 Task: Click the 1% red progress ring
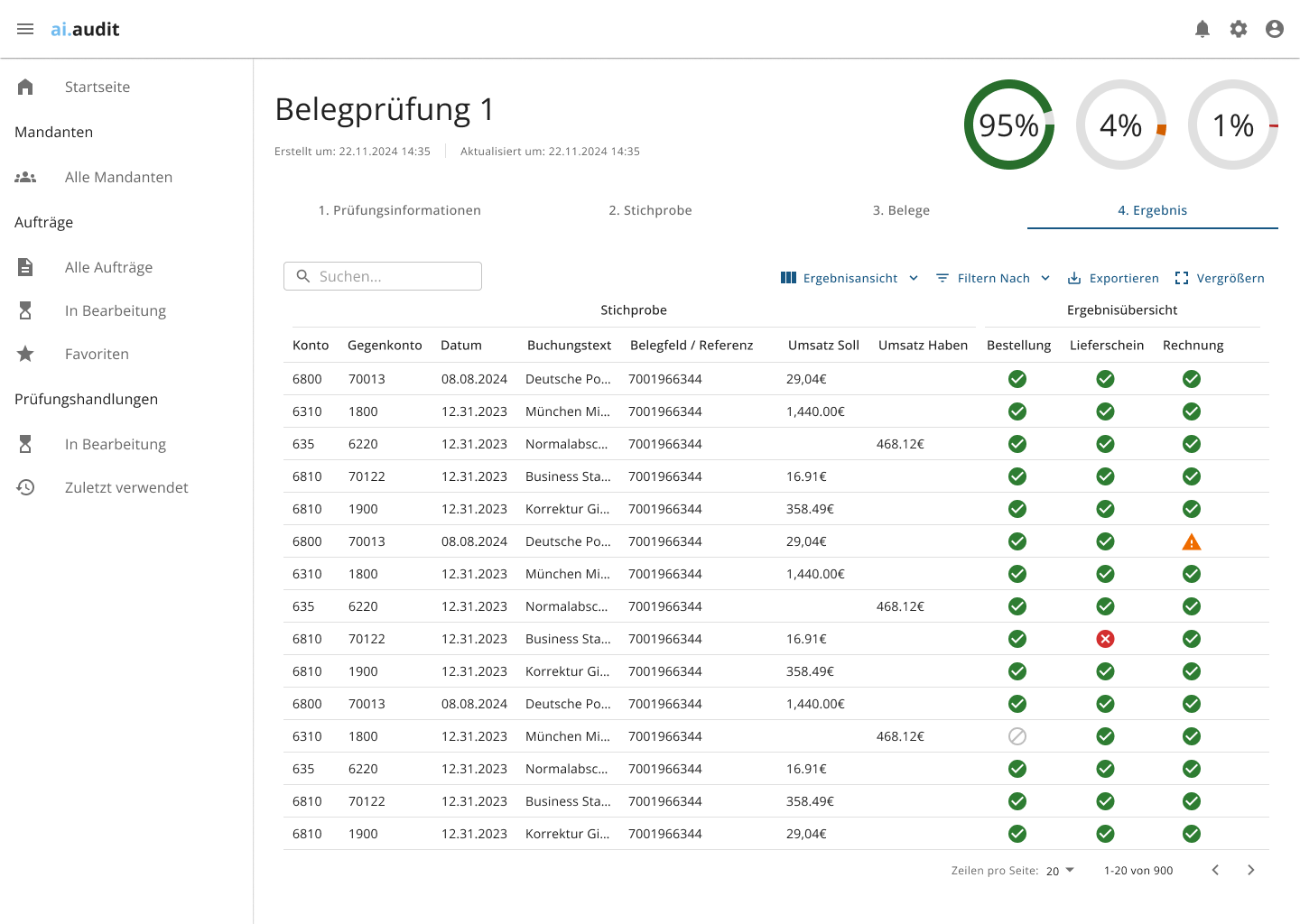[1233, 125]
